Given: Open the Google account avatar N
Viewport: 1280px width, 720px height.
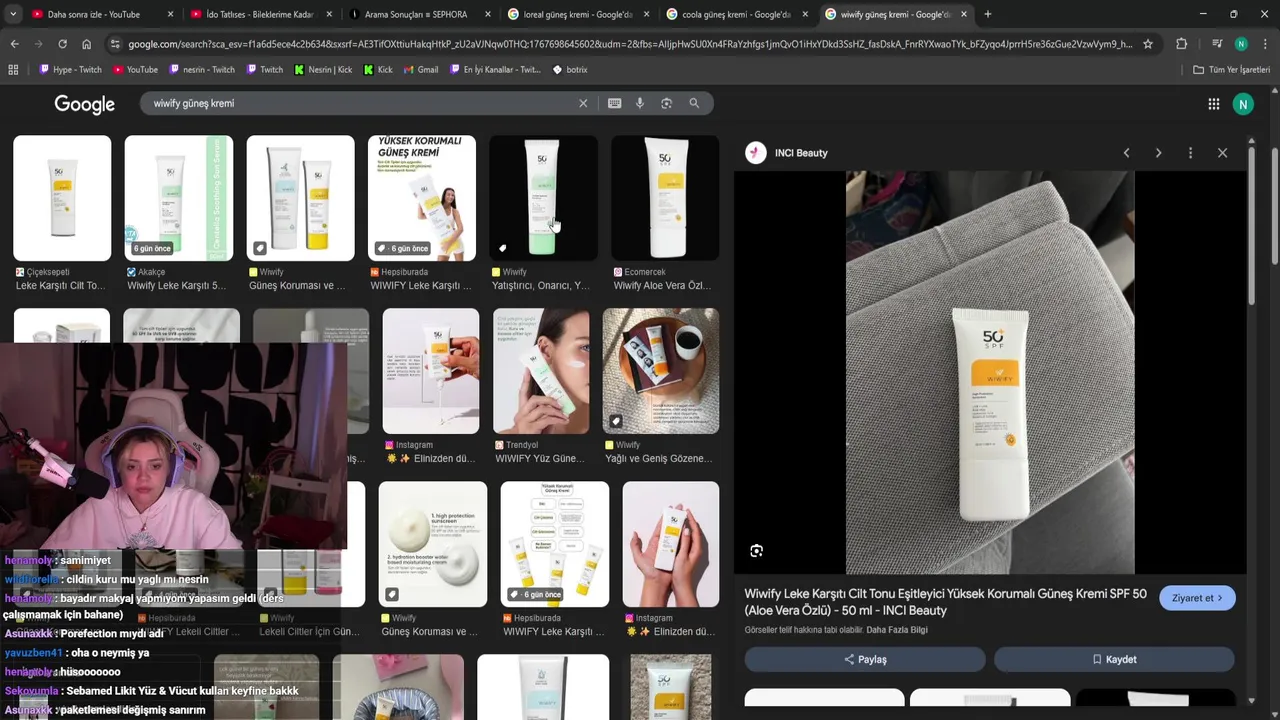Looking at the screenshot, I should click(1243, 104).
